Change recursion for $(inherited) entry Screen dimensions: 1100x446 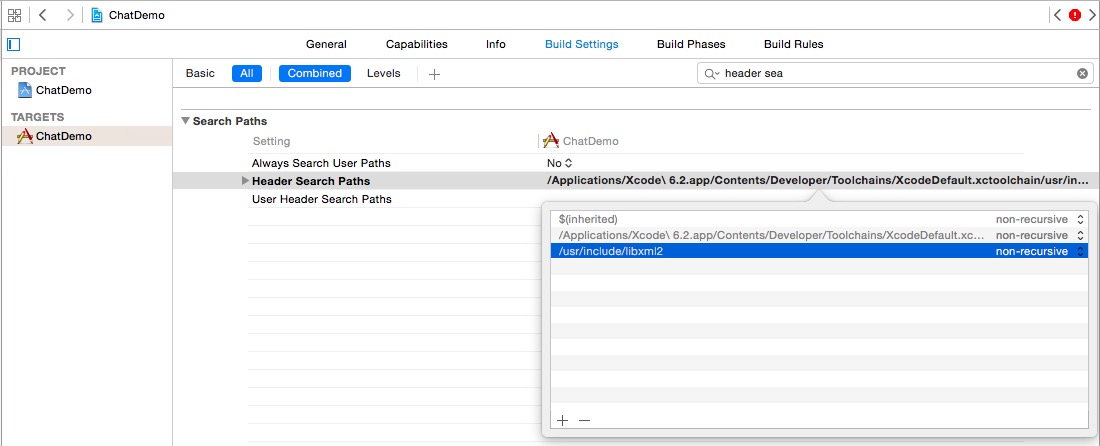[1040, 219]
